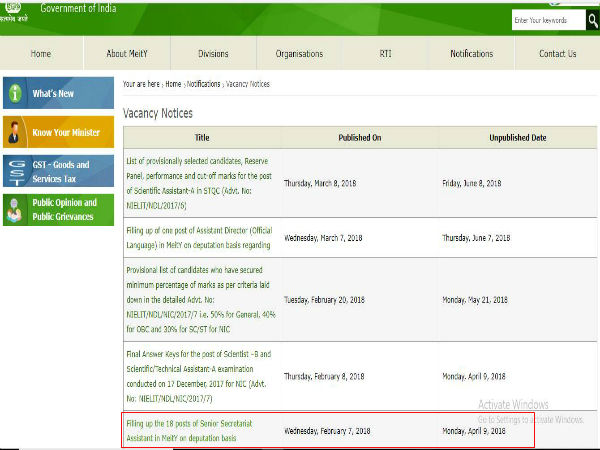This screenshot has height=450, width=600.
Task: Click the Vacancy Notices page heading
Action: [x=158, y=113]
